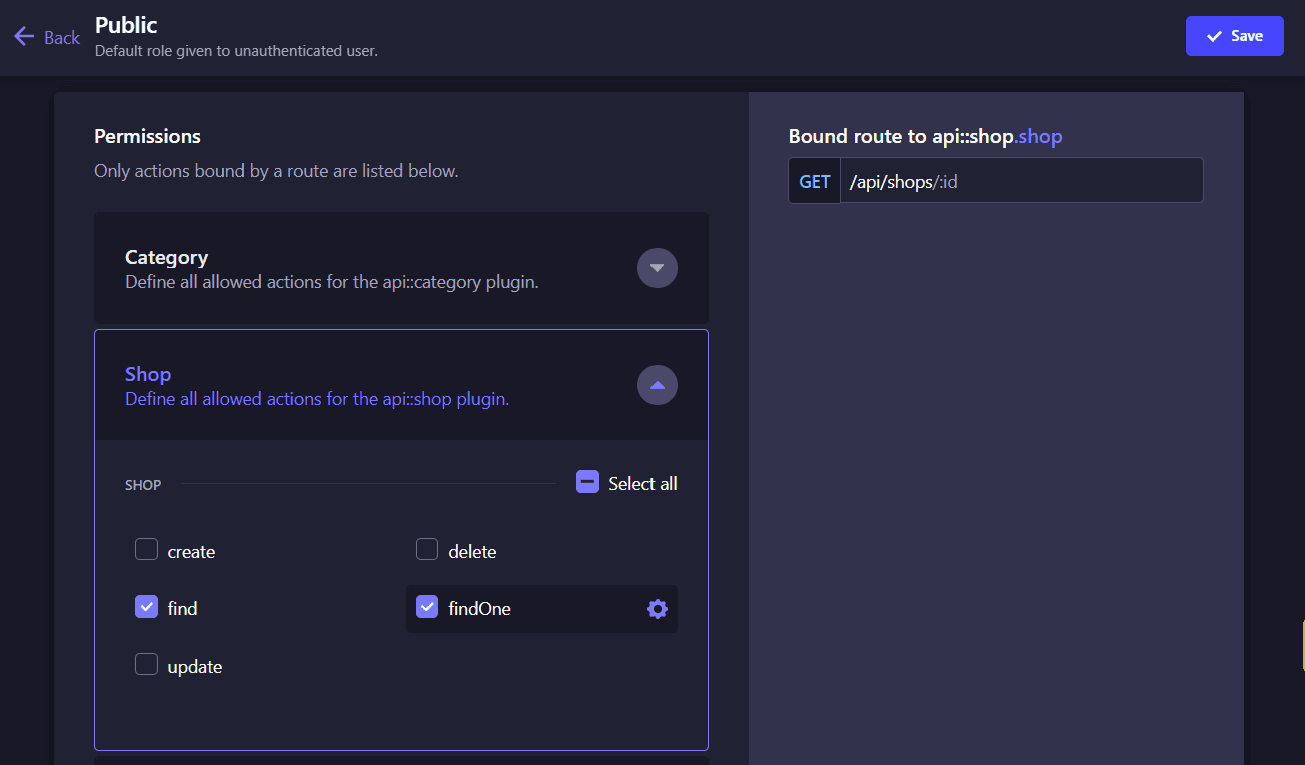Screen dimensions: 1305x765
Task: Click the back arrow icon
Action: 24,37
